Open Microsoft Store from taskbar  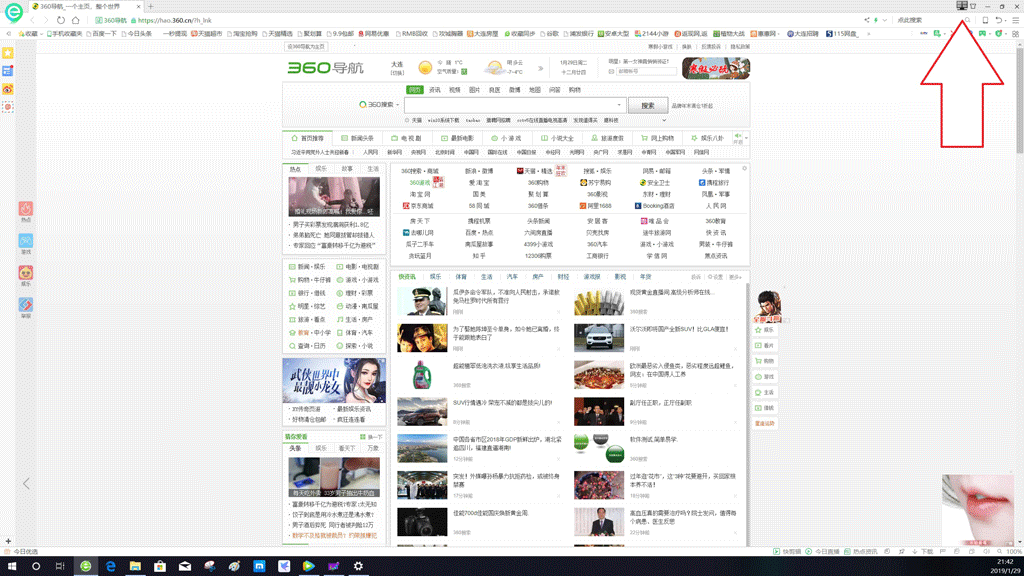click(160, 566)
